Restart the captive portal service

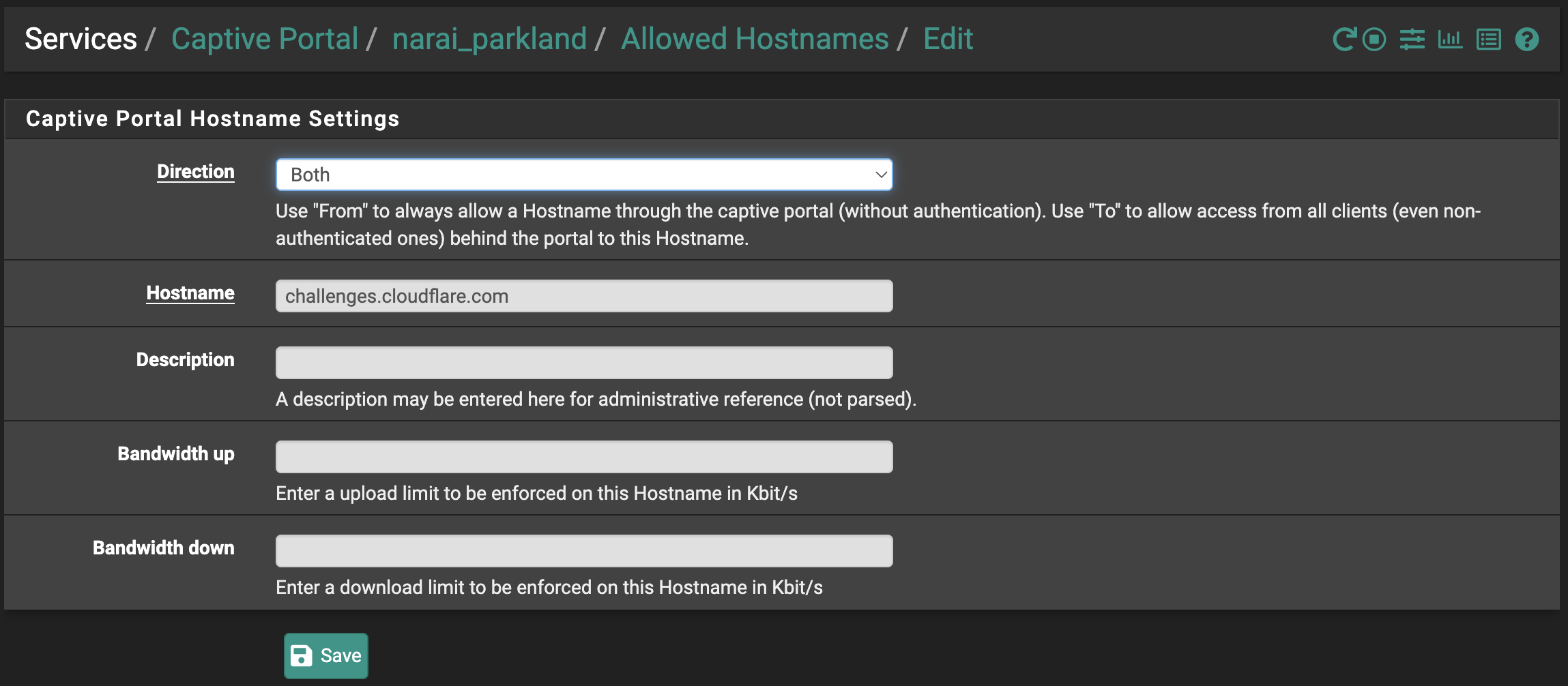(x=1343, y=39)
